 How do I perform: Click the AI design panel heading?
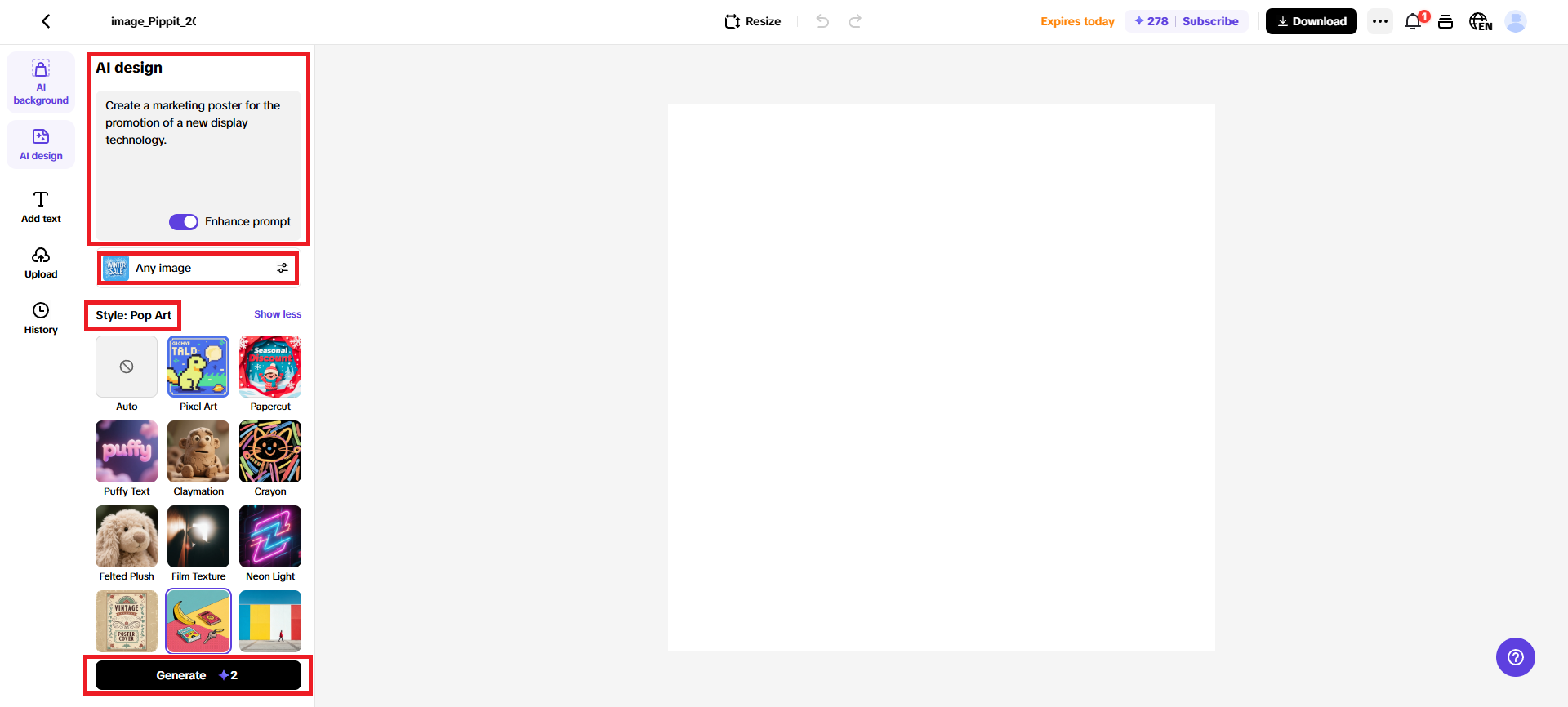(129, 68)
